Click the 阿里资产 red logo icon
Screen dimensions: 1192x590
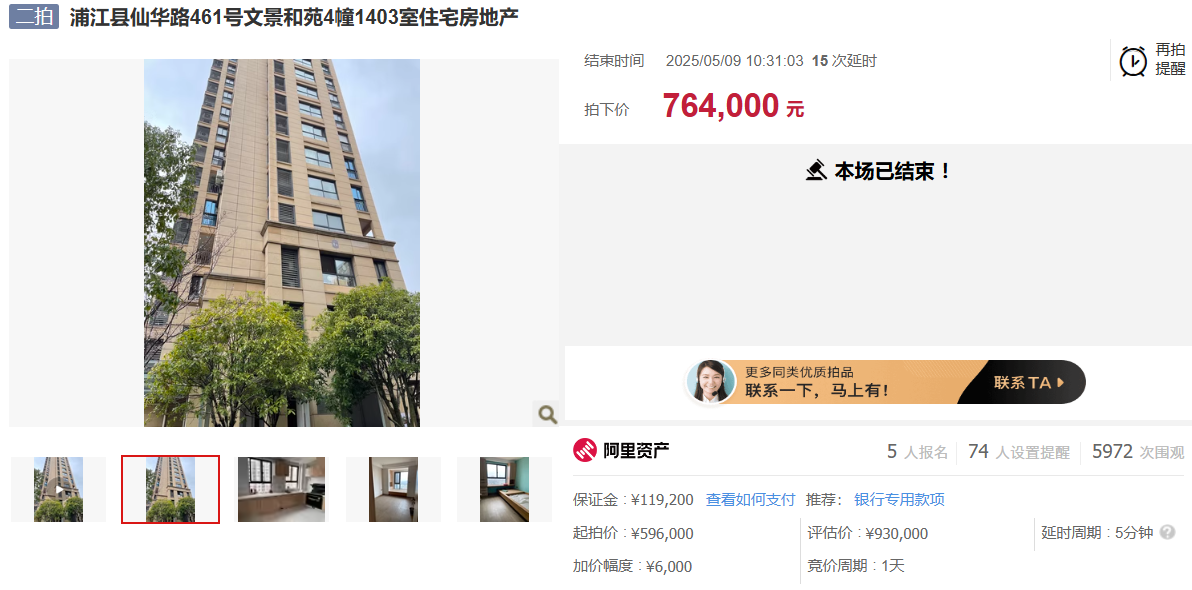[585, 450]
